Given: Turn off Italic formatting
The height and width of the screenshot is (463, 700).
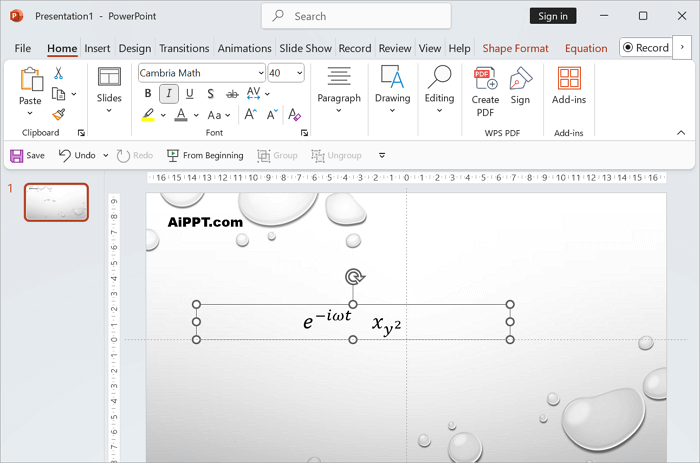Looking at the screenshot, I should pyautogui.click(x=169, y=94).
